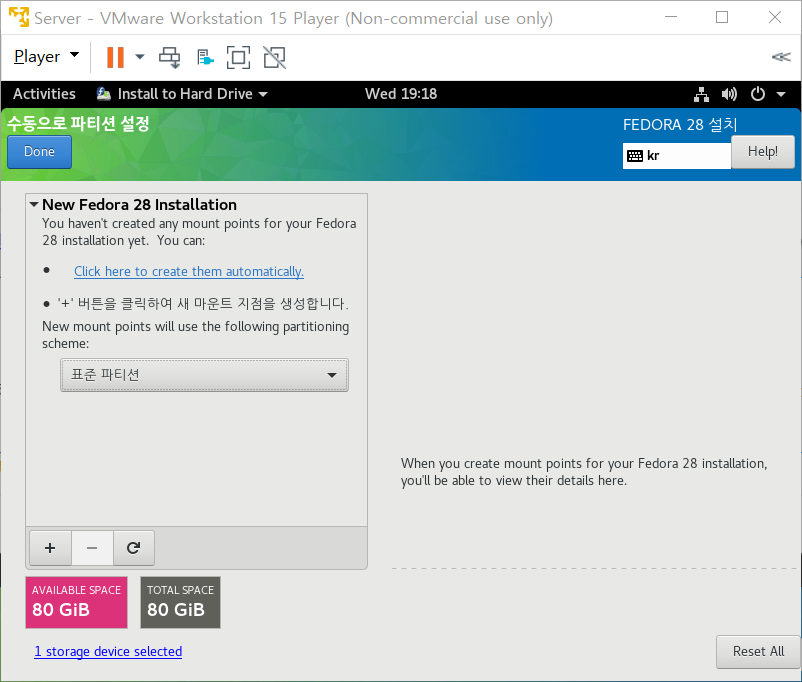Open the Player menu
Screen dimensions: 802x682
46,56
